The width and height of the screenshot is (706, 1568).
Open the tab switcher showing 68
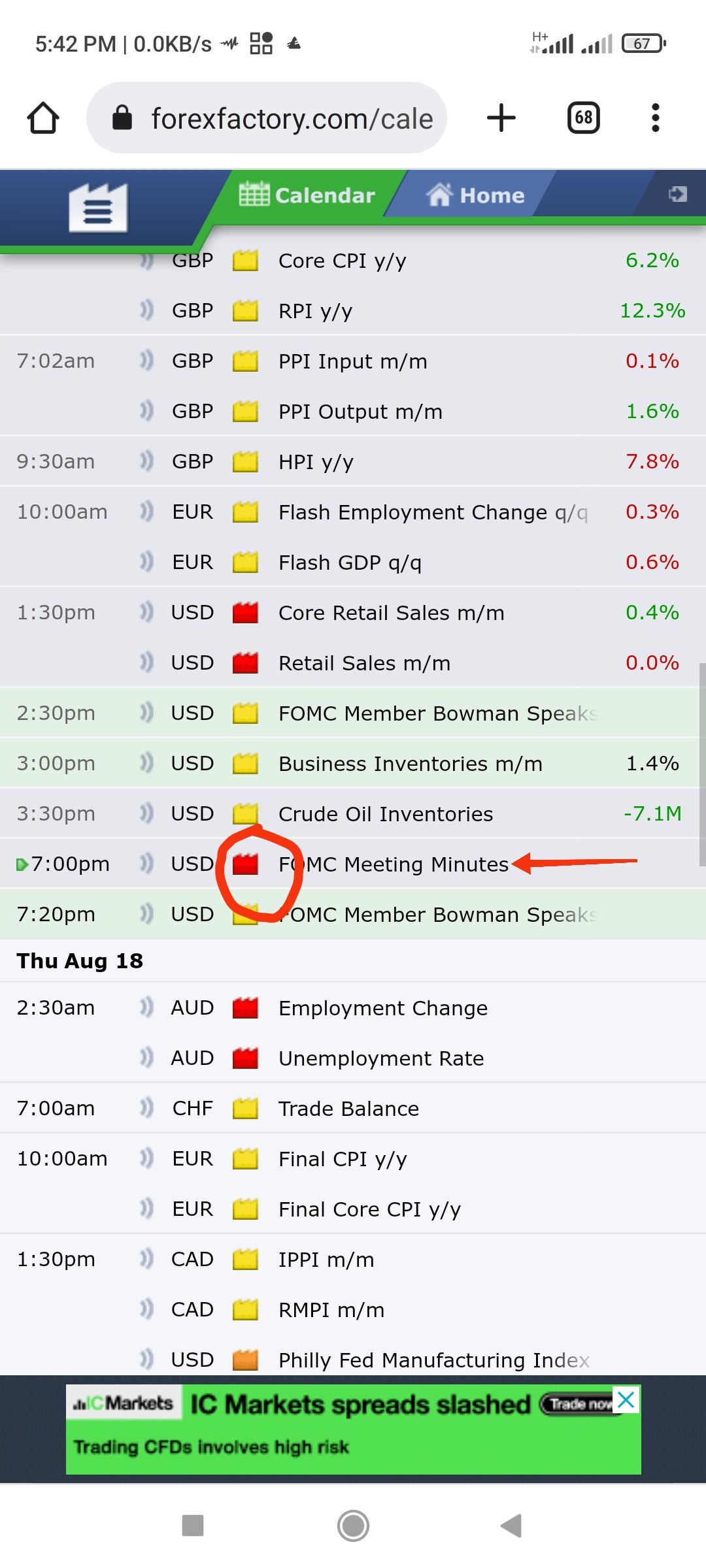coord(583,118)
